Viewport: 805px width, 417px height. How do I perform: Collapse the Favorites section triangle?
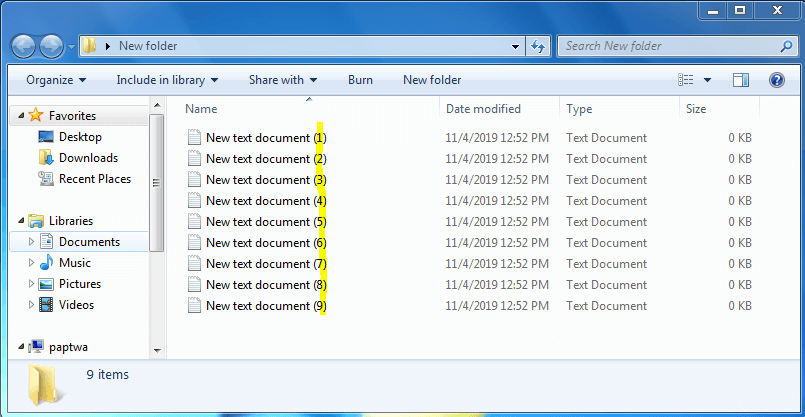tap(21, 117)
